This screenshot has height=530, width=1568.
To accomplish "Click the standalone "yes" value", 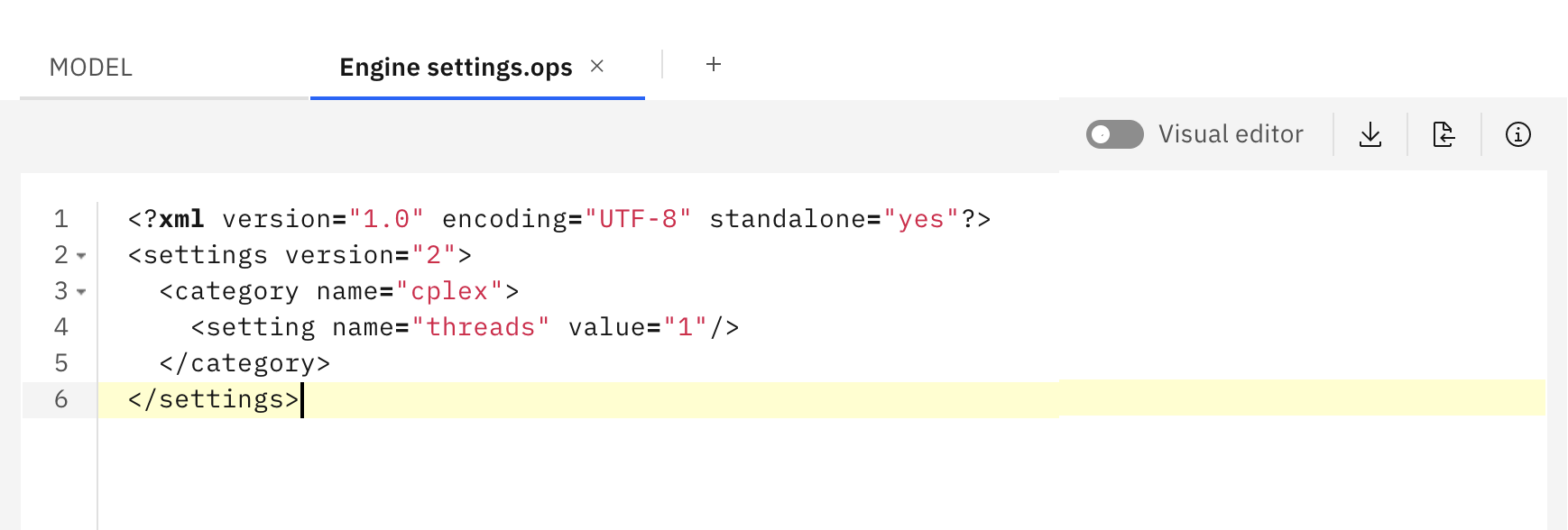I will point(921,219).
